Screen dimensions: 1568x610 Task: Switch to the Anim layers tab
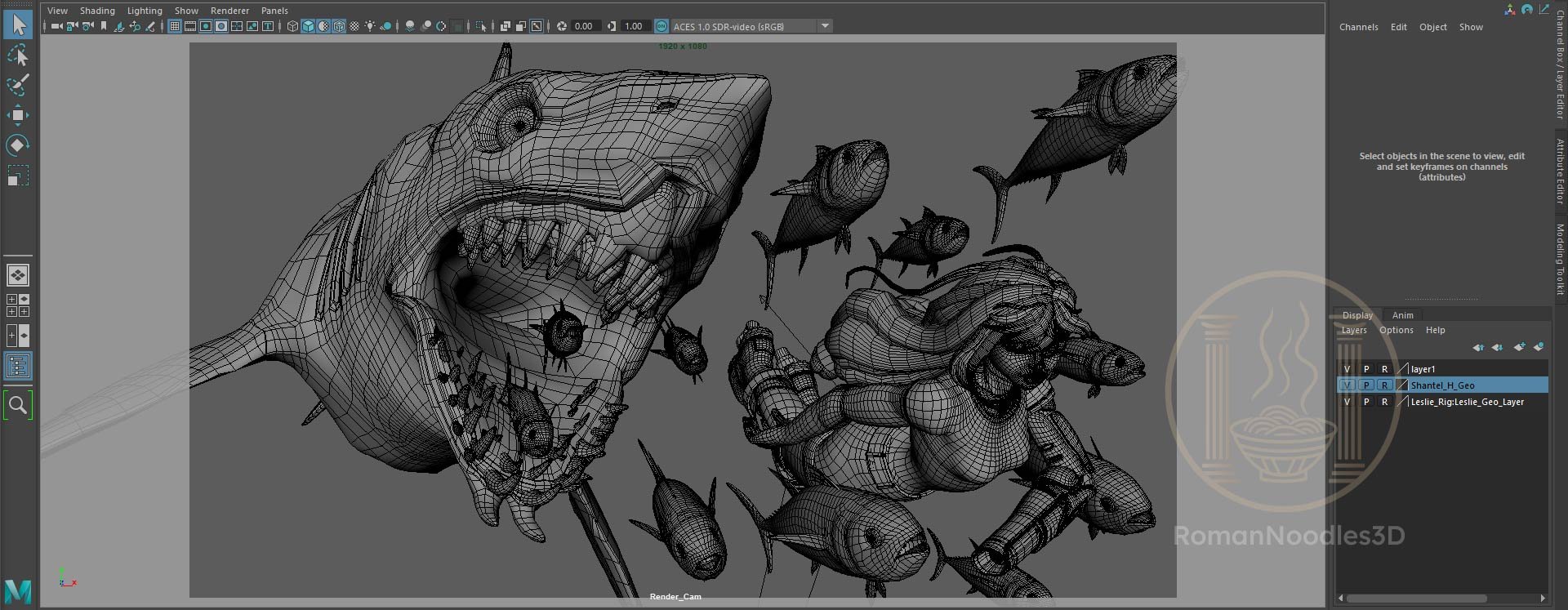pos(1402,315)
